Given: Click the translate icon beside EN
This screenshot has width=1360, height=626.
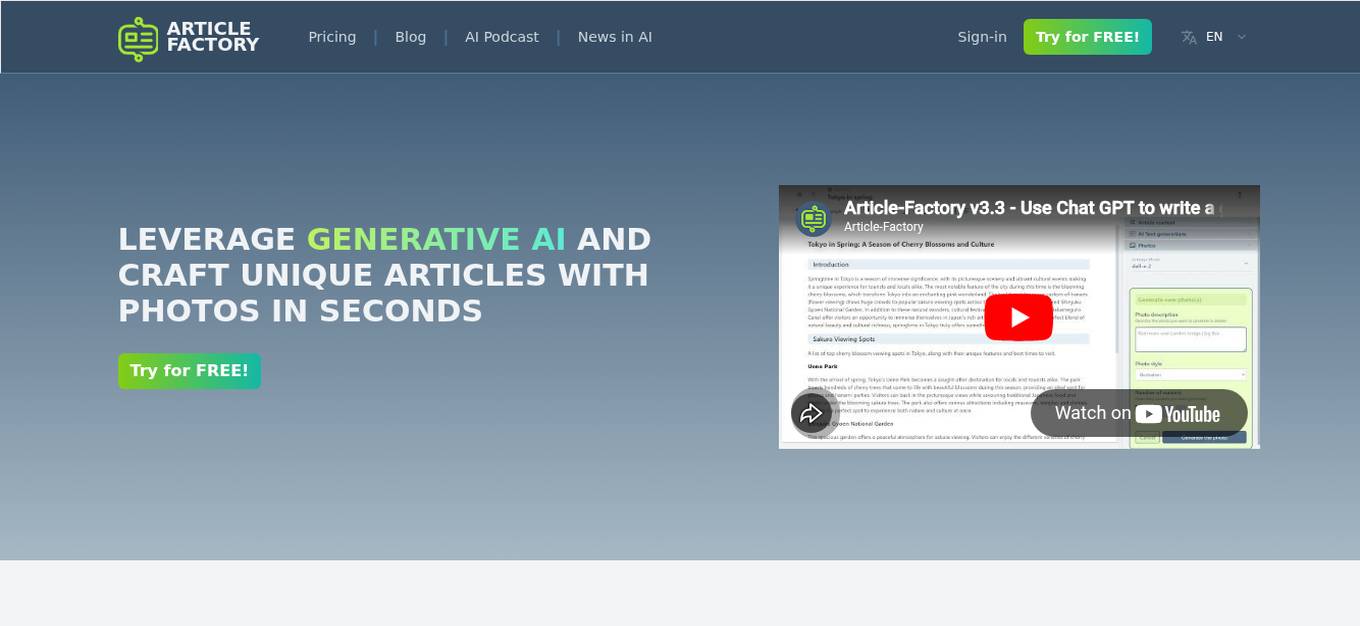Looking at the screenshot, I should coord(1189,37).
